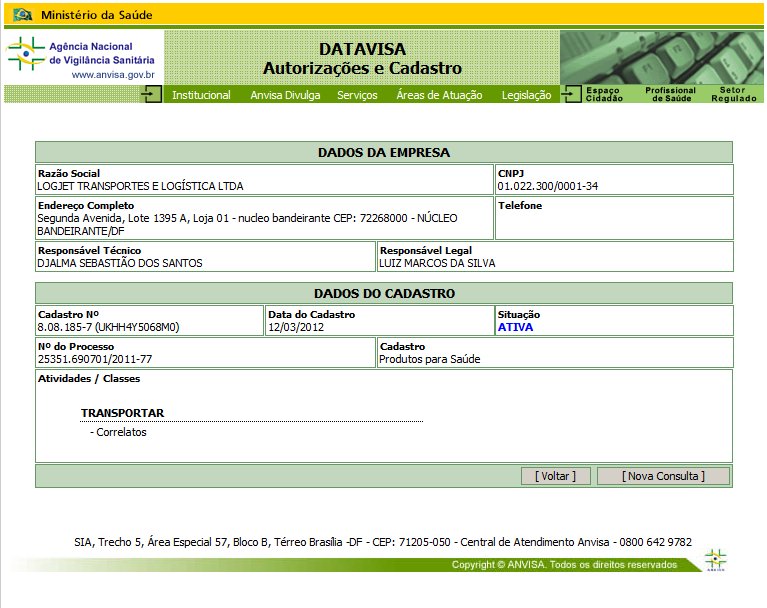Click the registration date 12/03/2012
Screen dimensions: 767x608
pos(296,327)
